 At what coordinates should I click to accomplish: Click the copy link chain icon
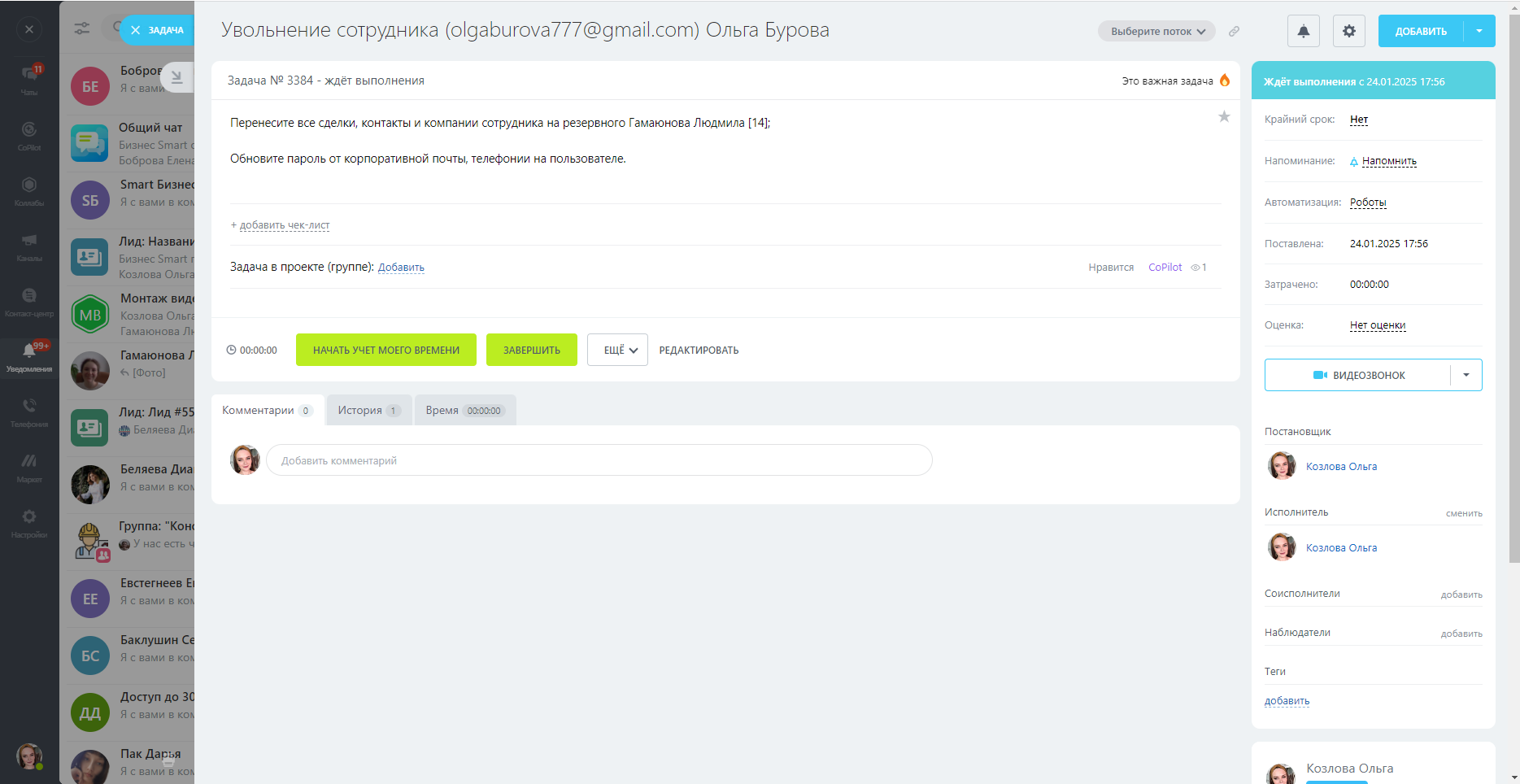[1234, 32]
